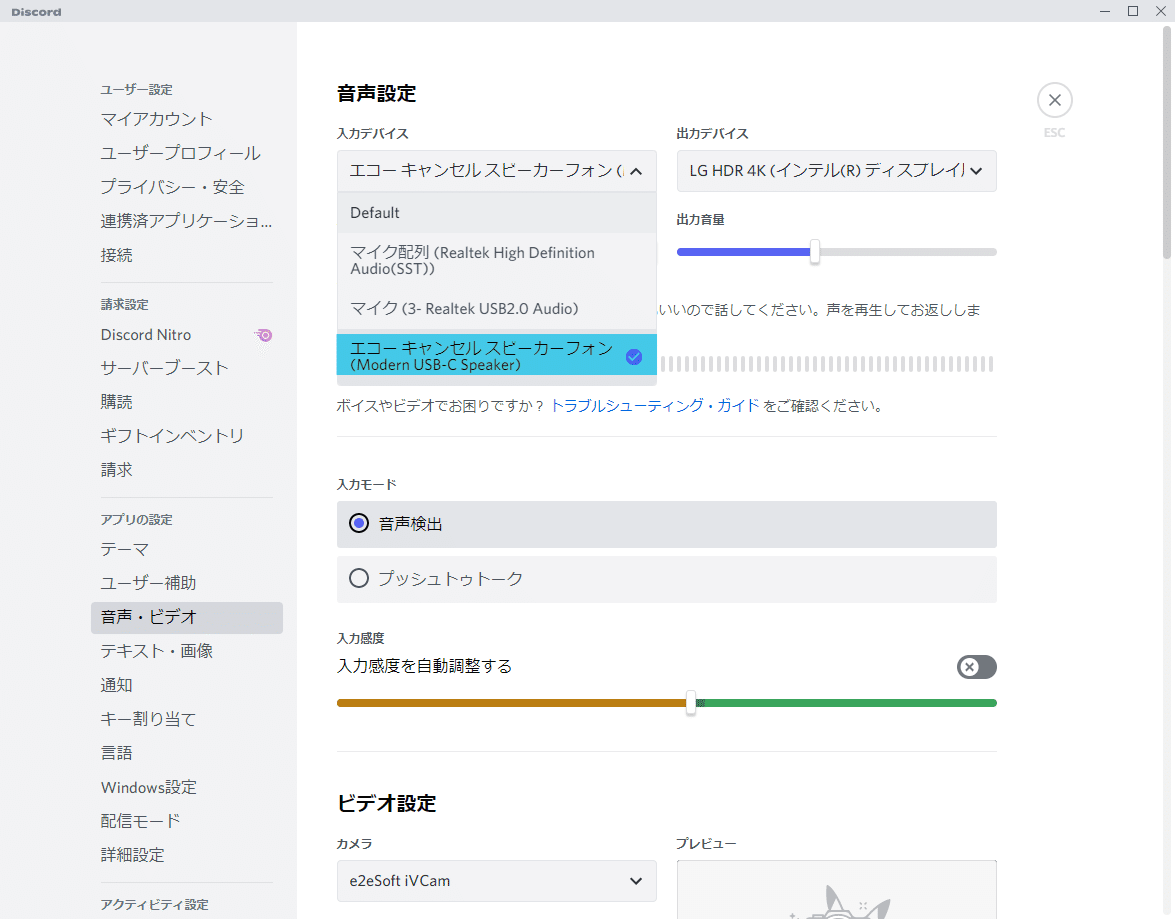The image size is (1175, 919).
Task: Open the 出力デバイス LG HDR 4K dropdown
Action: coord(836,171)
